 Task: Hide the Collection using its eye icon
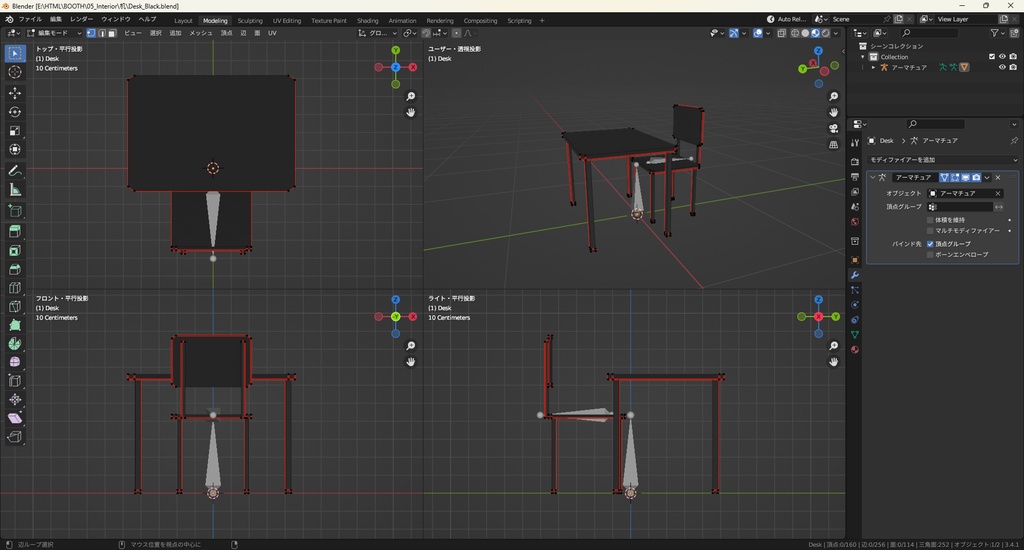pos(1002,56)
